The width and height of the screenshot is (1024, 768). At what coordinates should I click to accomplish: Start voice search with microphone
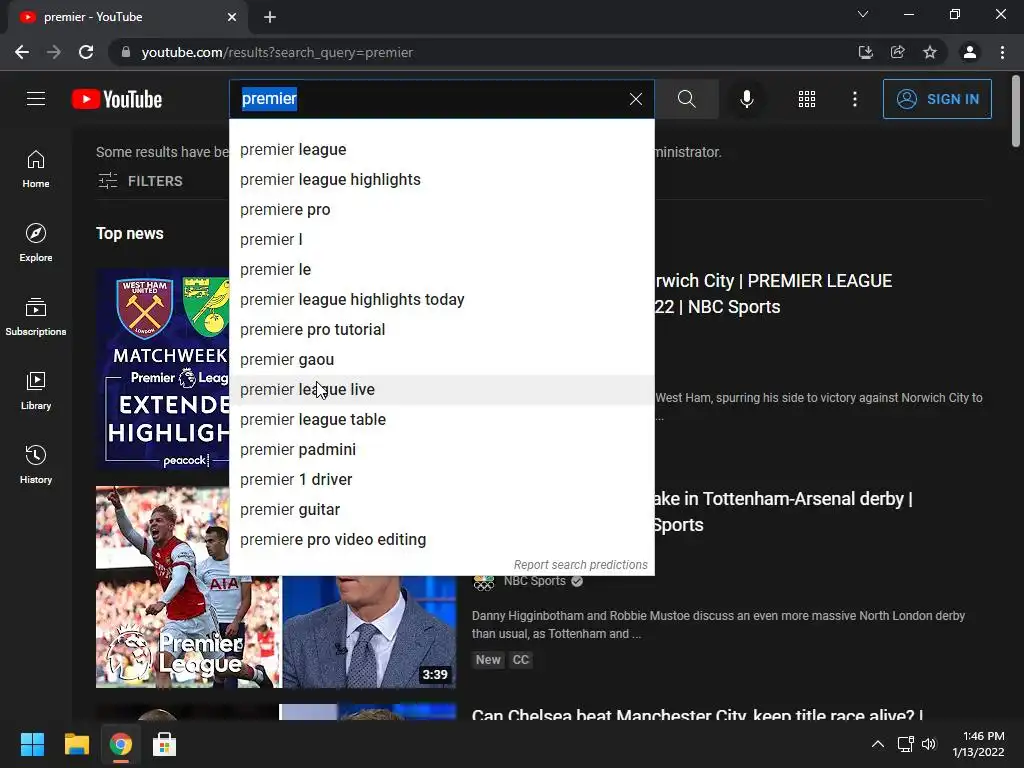pos(746,99)
